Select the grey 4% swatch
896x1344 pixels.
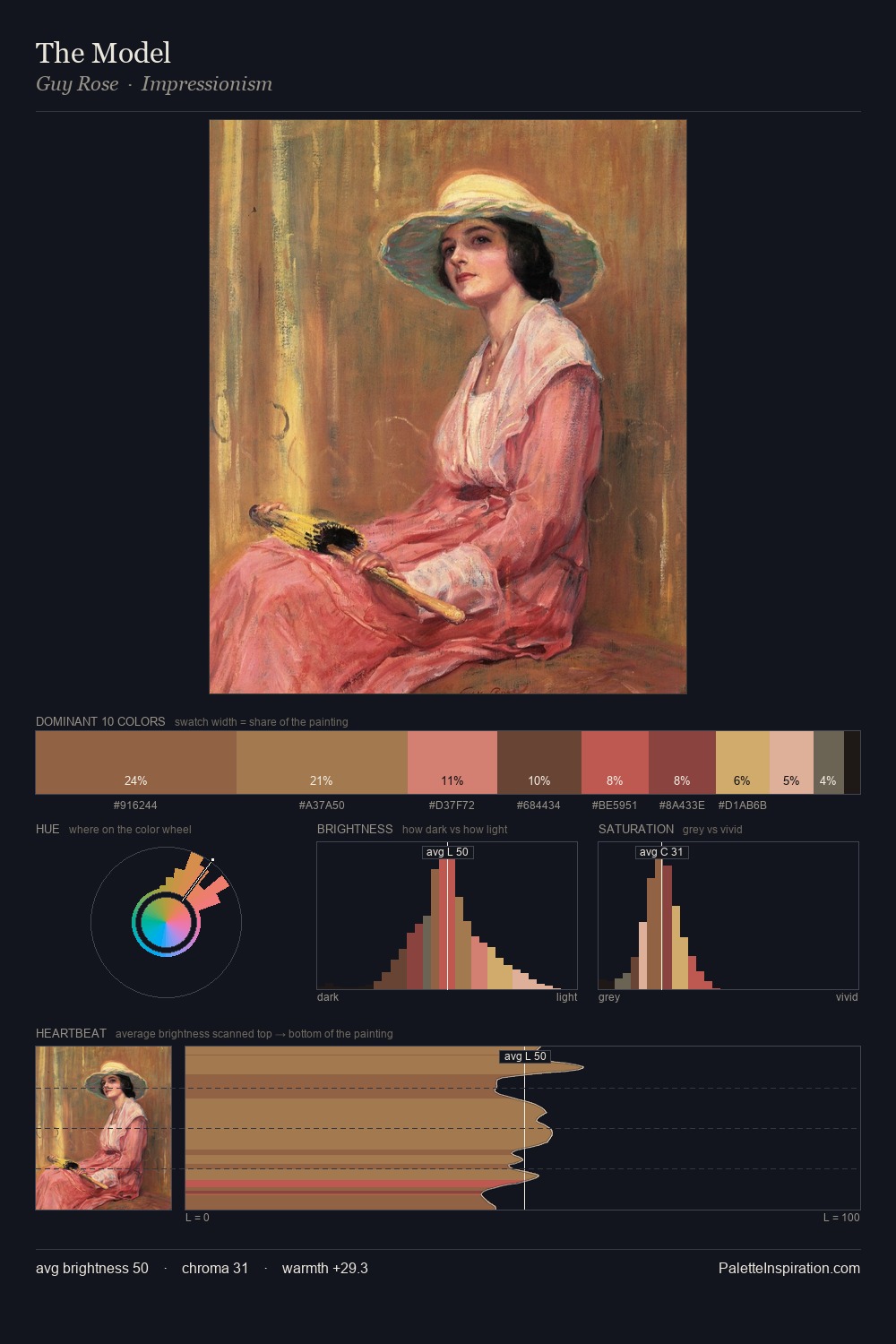click(x=829, y=762)
